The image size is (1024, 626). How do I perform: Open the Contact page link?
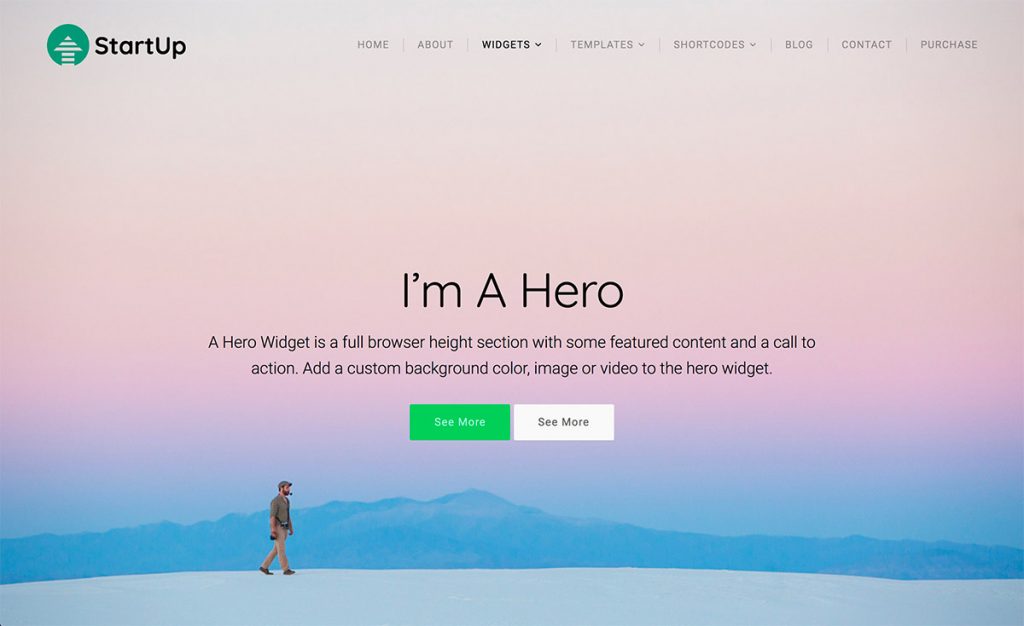pos(867,44)
